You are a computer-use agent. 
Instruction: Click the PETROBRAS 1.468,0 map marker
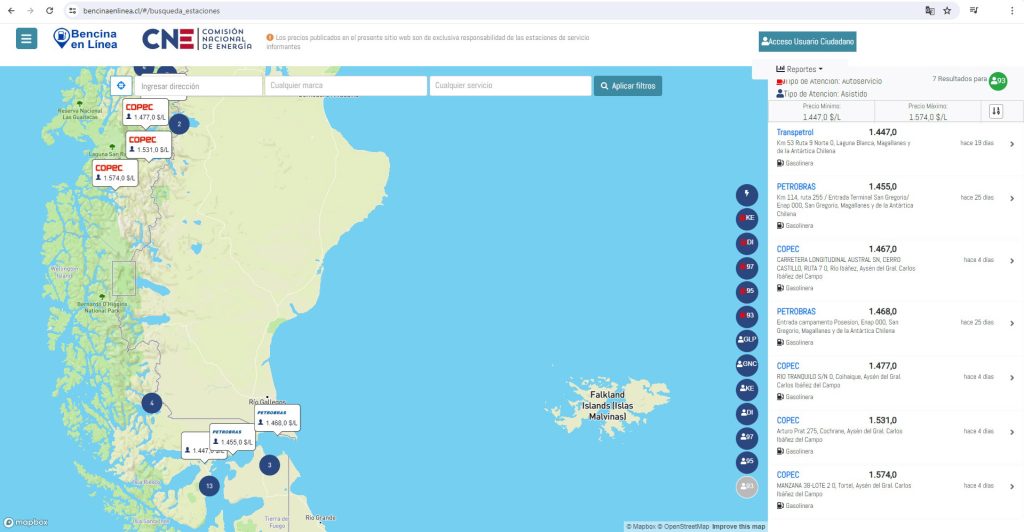(x=276, y=417)
